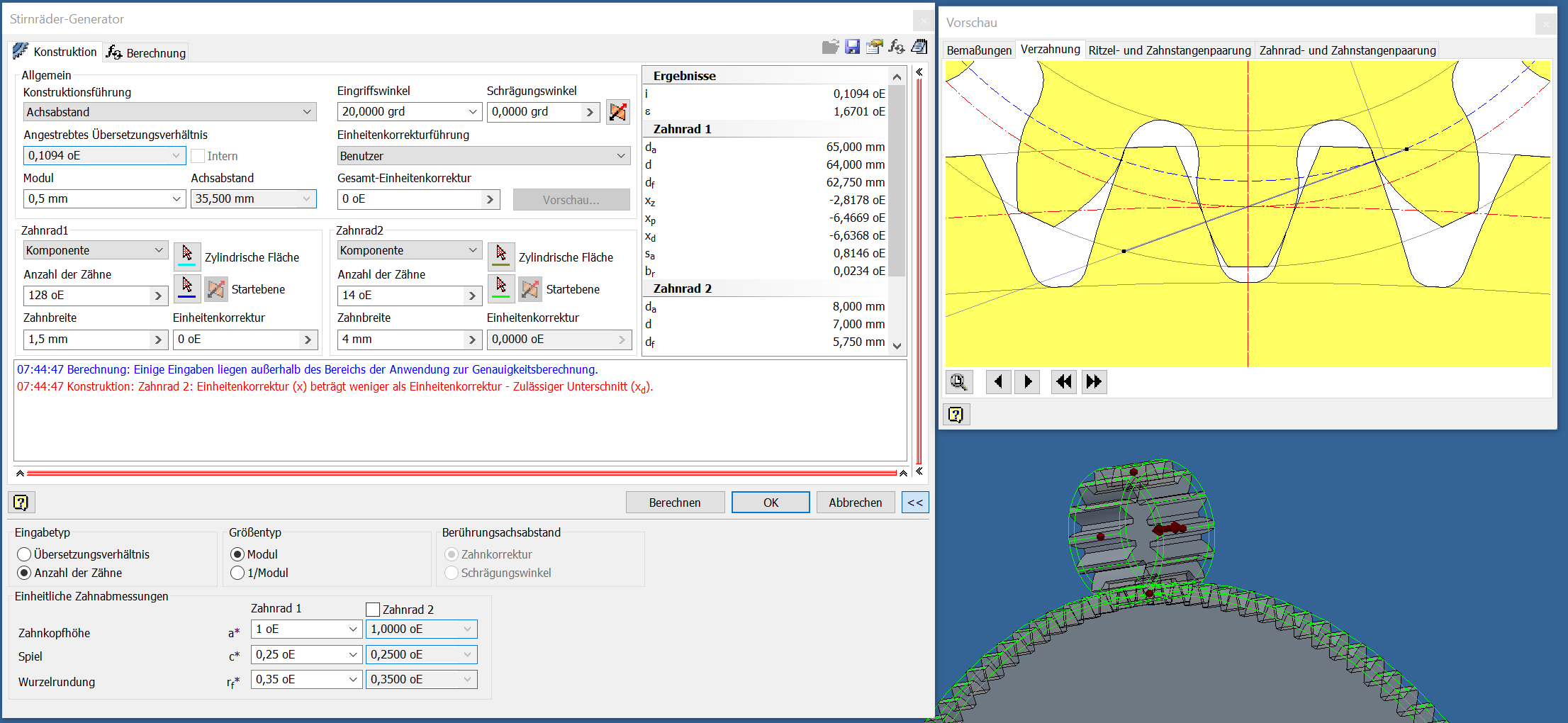Viewport: 1568px width, 723px height.
Task: Click the help icon in generator dialog
Action: point(21,502)
